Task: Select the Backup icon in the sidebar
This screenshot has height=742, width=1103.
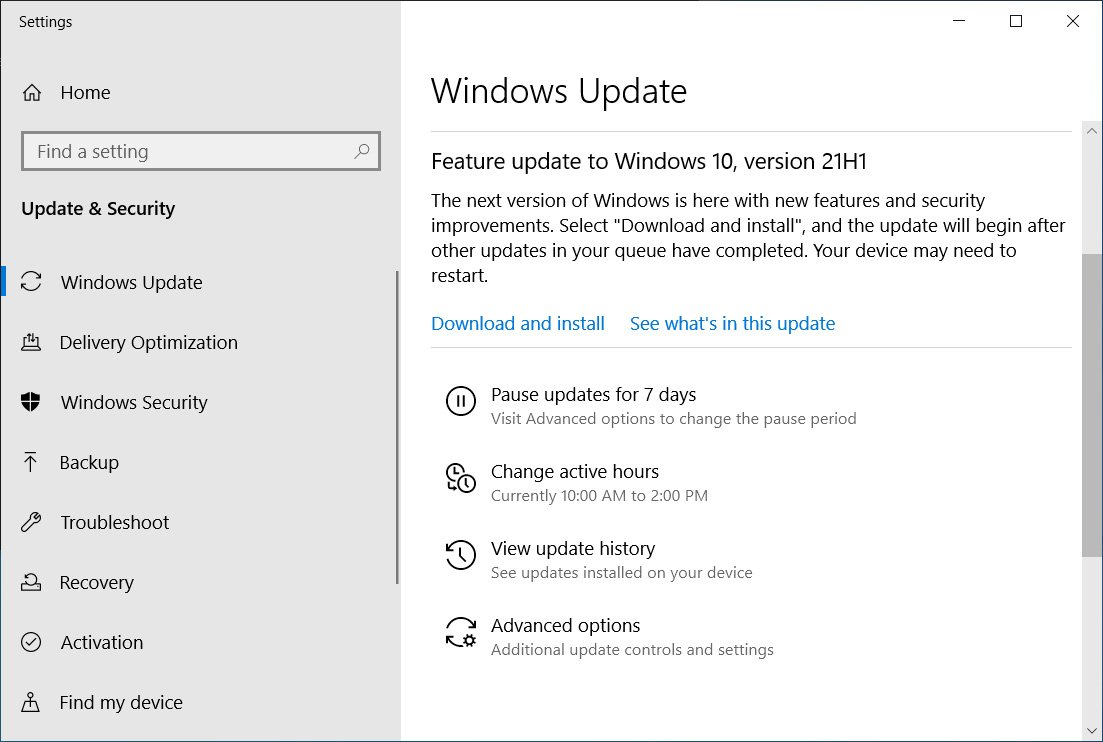Action: click(x=32, y=462)
